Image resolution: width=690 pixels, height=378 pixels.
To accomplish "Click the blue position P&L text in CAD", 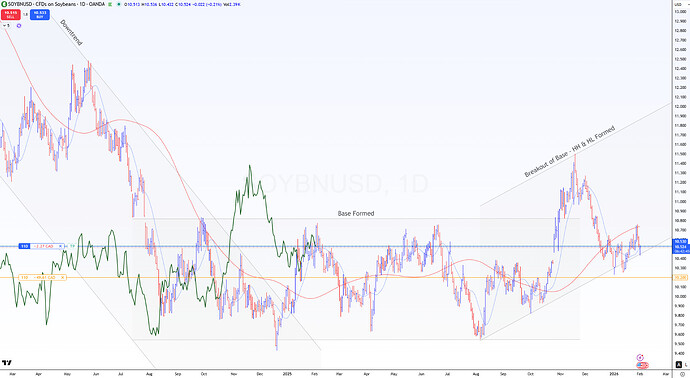I will (44, 246).
